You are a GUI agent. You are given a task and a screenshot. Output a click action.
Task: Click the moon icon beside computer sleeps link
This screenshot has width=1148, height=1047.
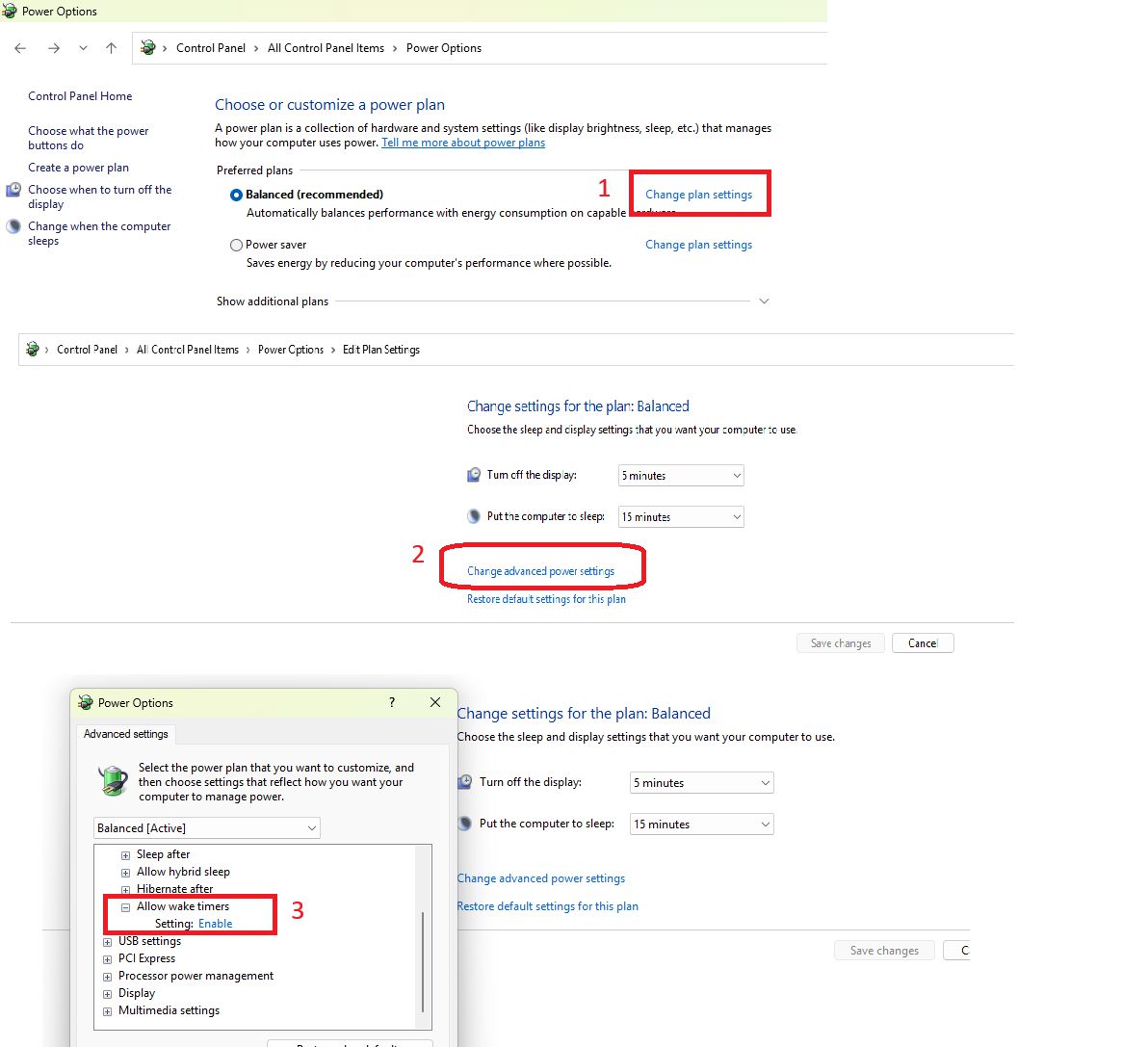click(13, 227)
